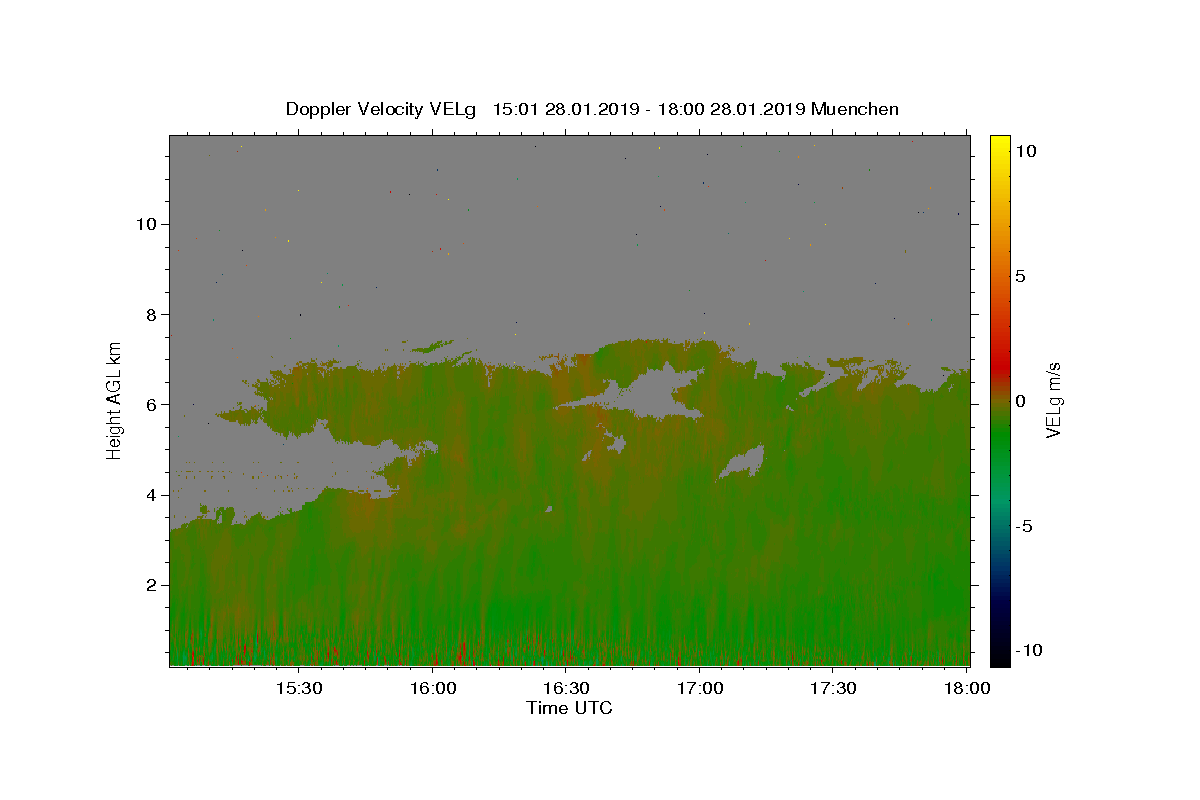Click the 16:00 time tick label
The width and height of the screenshot is (1200, 800).
coord(433,688)
